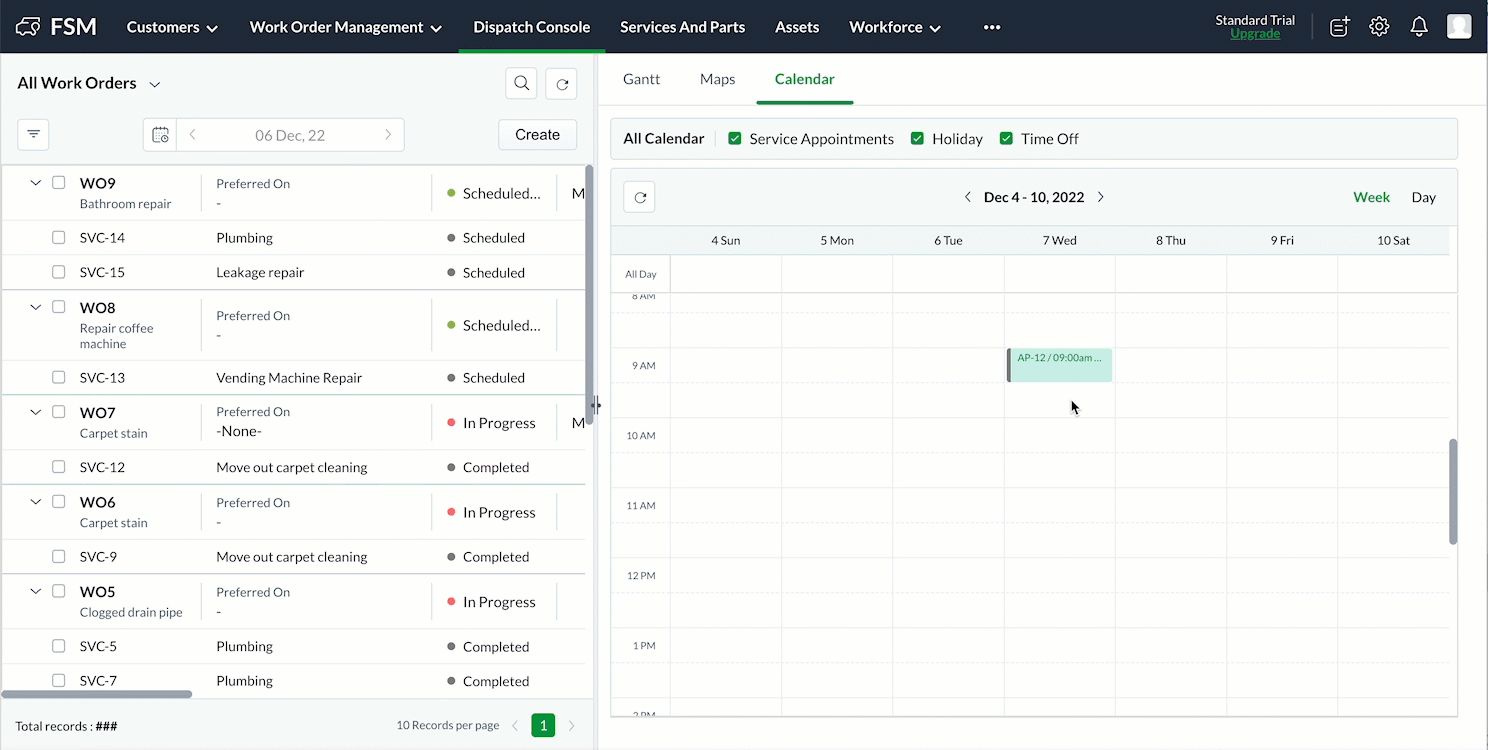The image size is (1488, 750).
Task: Open the work orders filter icon
Action: (33, 134)
